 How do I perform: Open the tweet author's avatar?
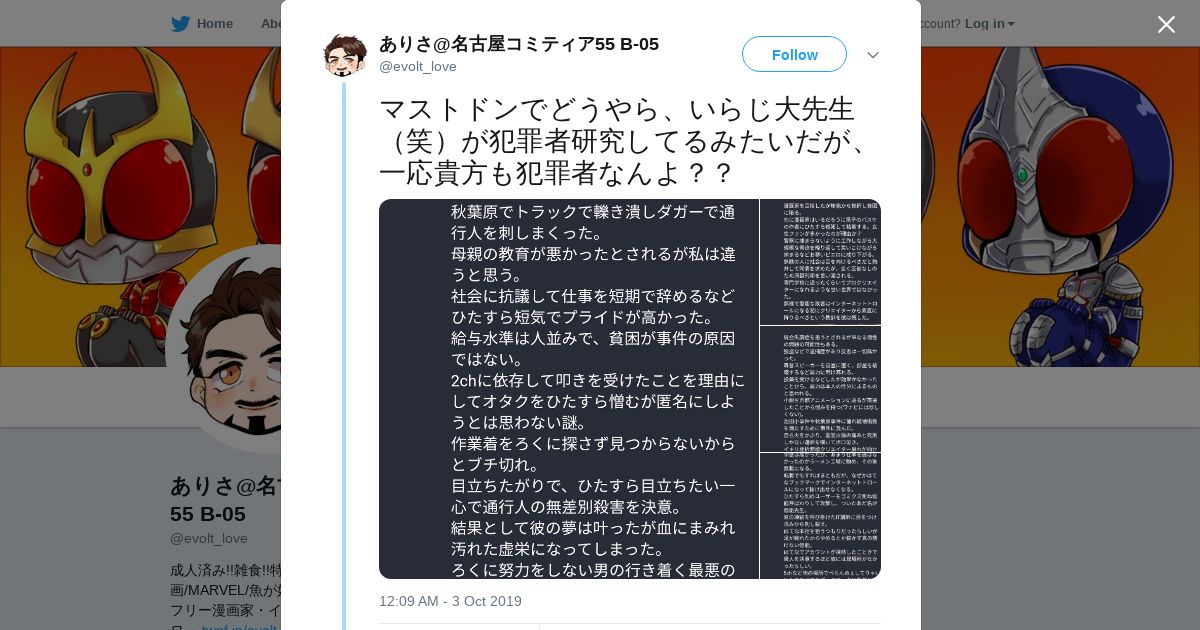pyautogui.click(x=345, y=55)
